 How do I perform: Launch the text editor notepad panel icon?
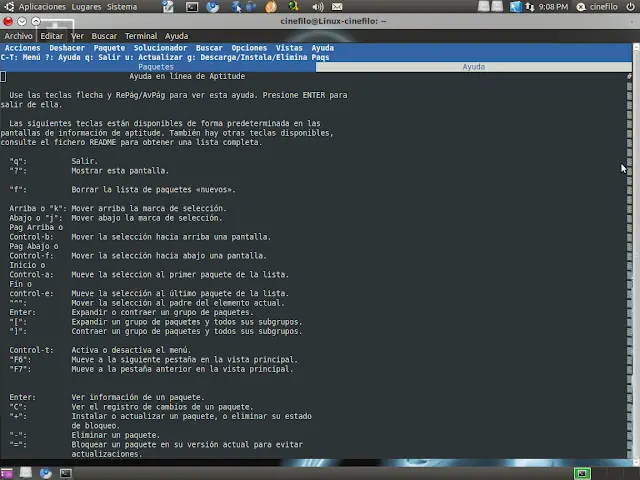click(x=168, y=7)
